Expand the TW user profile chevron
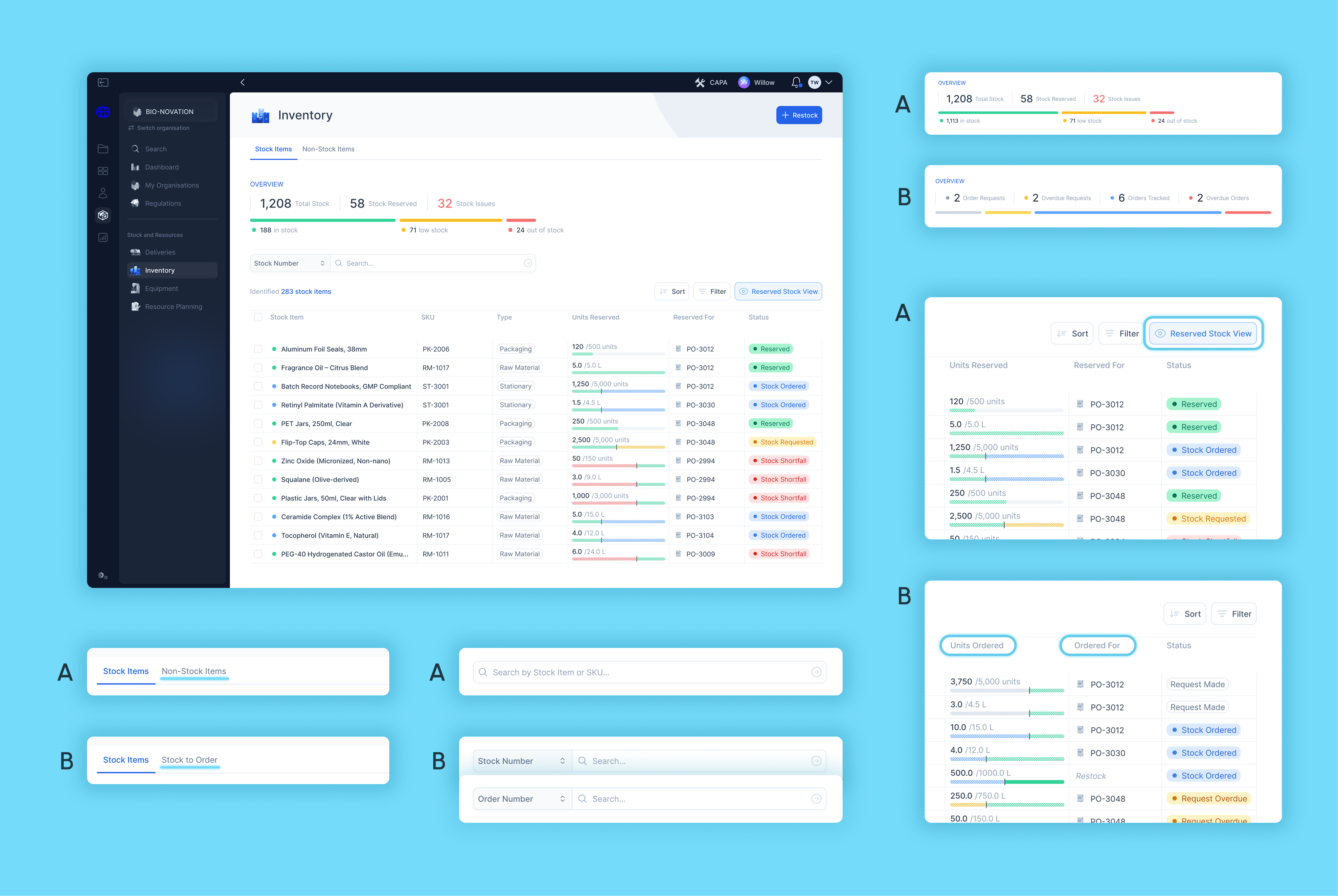The width and height of the screenshot is (1338, 896). pyautogui.click(x=829, y=82)
